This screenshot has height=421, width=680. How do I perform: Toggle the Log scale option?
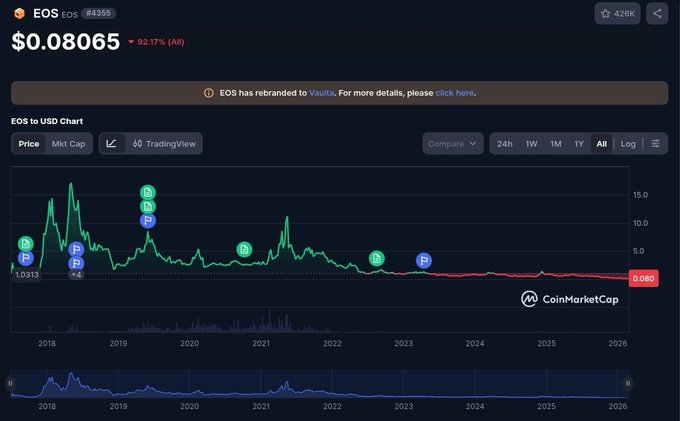[x=628, y=144]
